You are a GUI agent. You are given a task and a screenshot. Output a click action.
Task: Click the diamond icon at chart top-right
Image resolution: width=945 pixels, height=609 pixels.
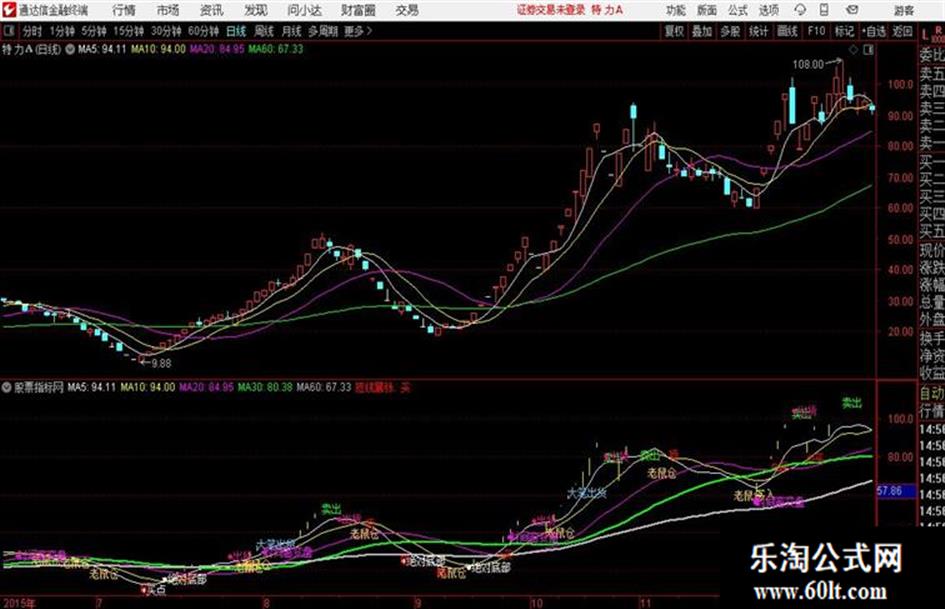853,50
